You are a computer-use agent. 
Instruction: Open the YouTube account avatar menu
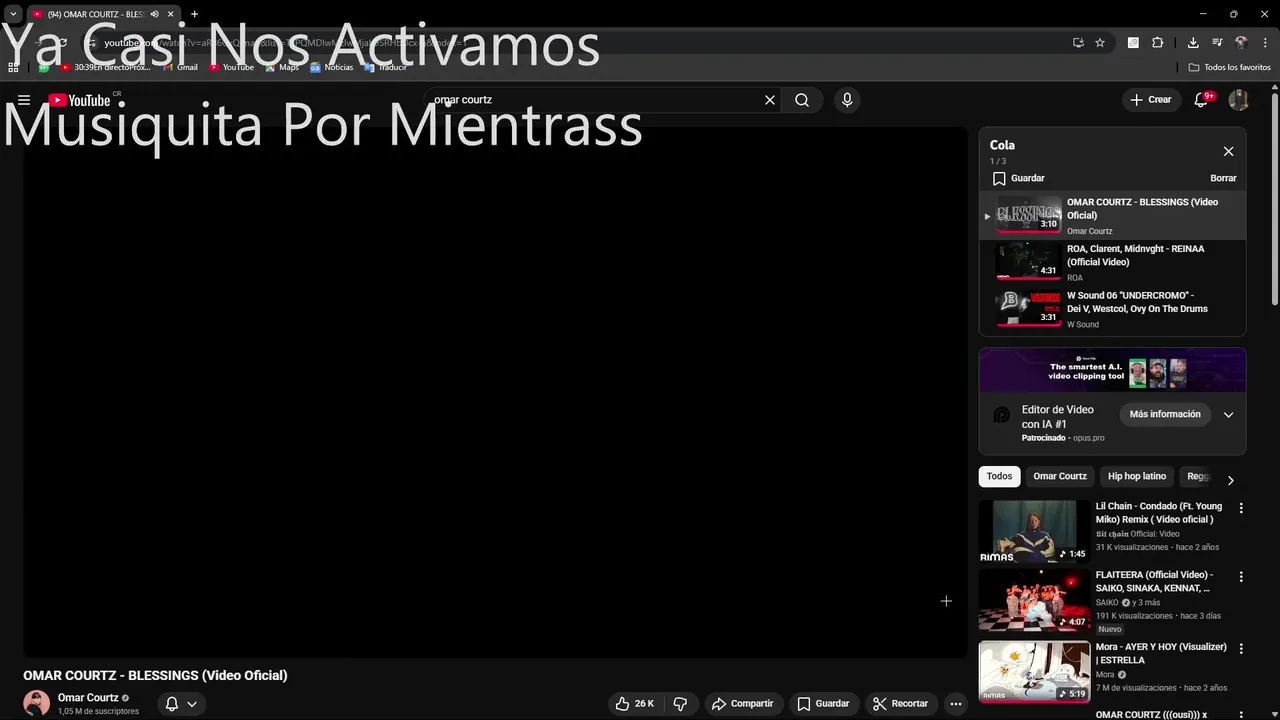pos(1238,100)
